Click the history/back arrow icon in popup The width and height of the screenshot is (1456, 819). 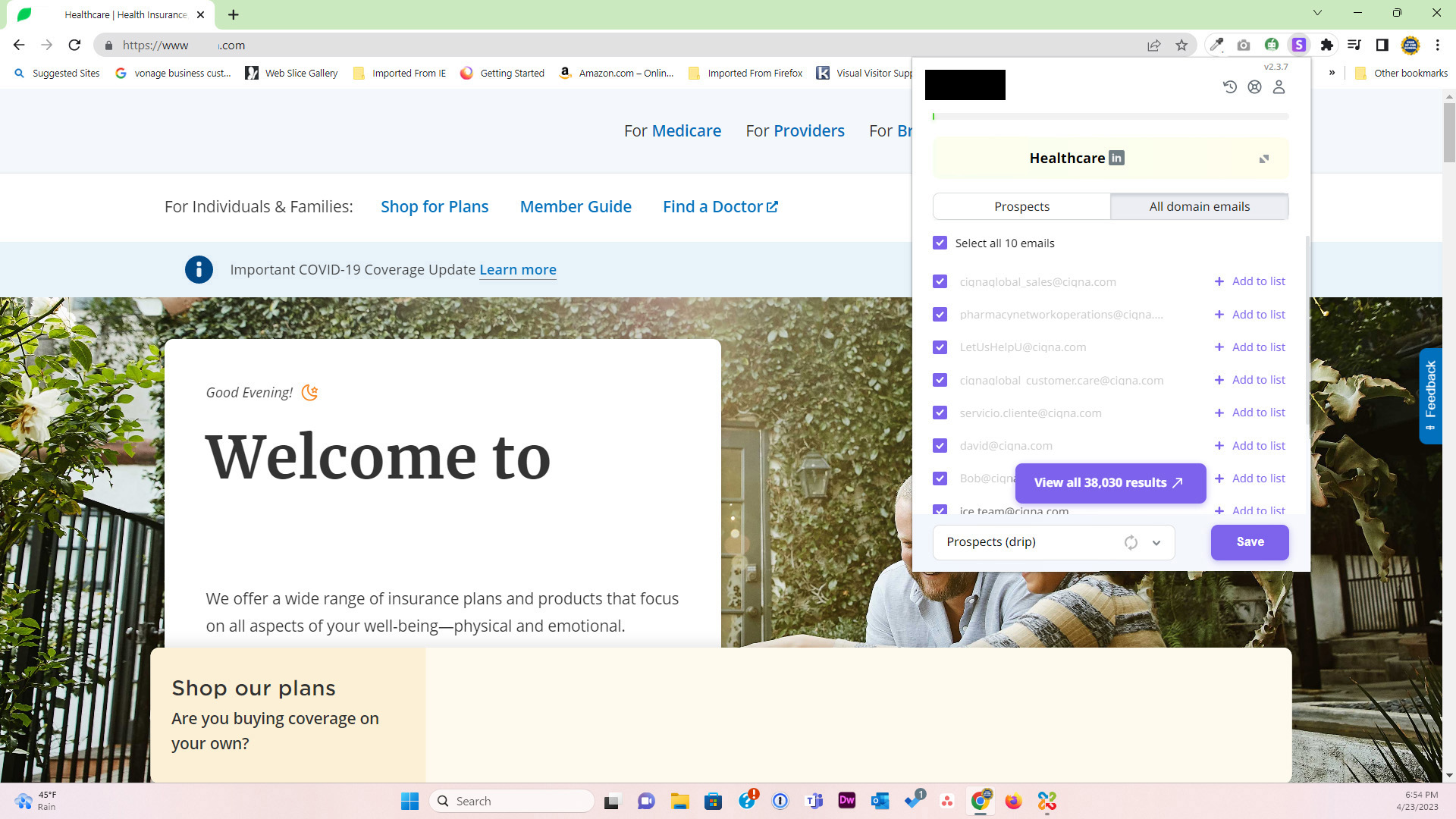(x=1231, y=87)
